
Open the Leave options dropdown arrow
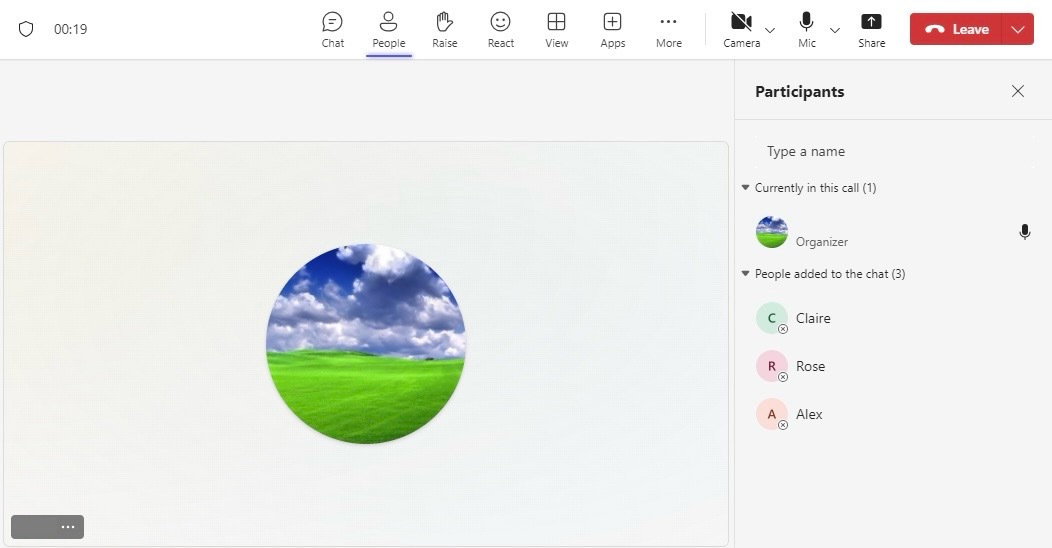[1018, 29]
